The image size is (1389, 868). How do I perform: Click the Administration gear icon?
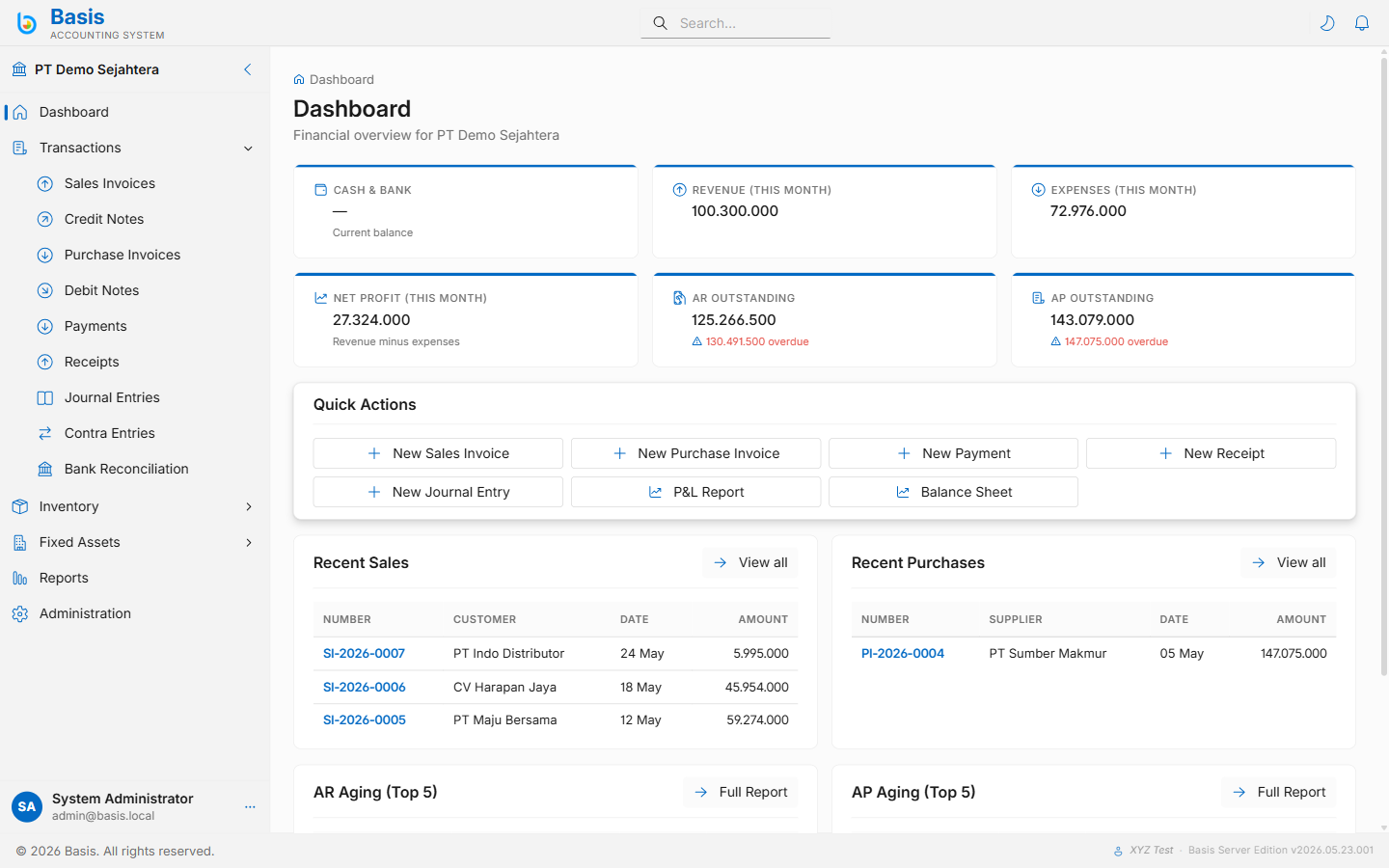click(x=20, y=613)
